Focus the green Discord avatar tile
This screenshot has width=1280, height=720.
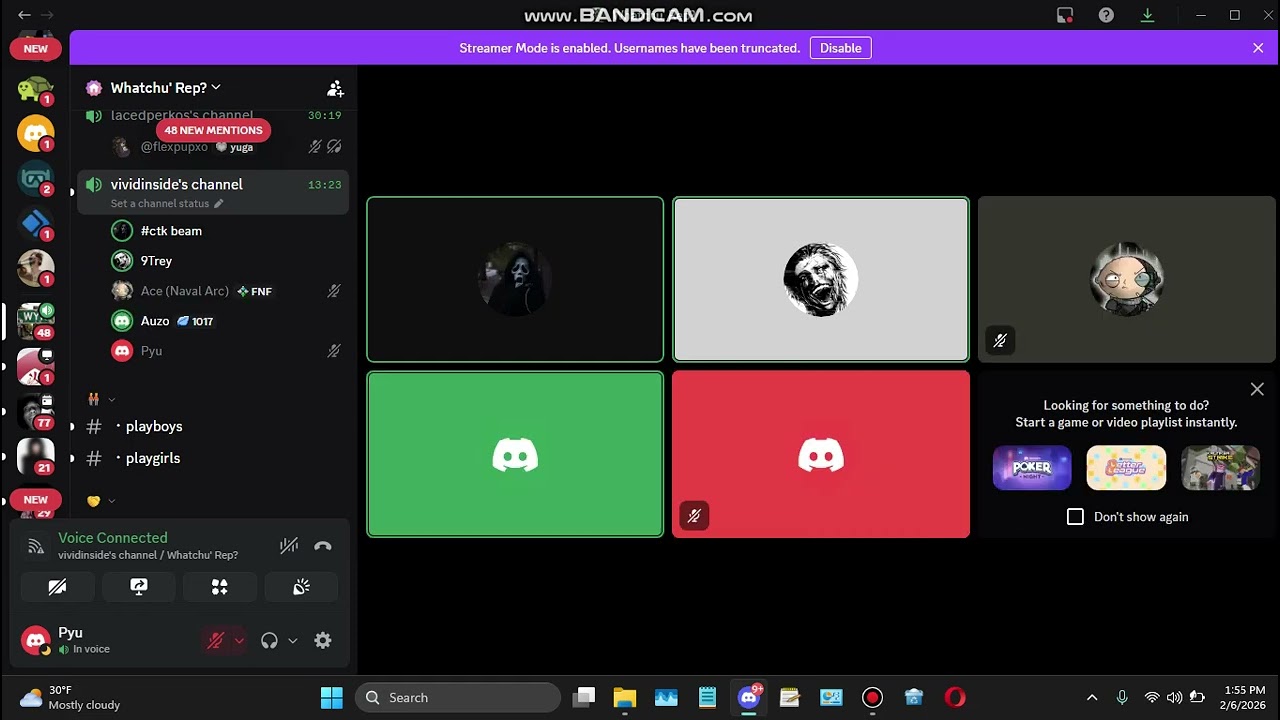pyautogui.click(x=515, y=455)
